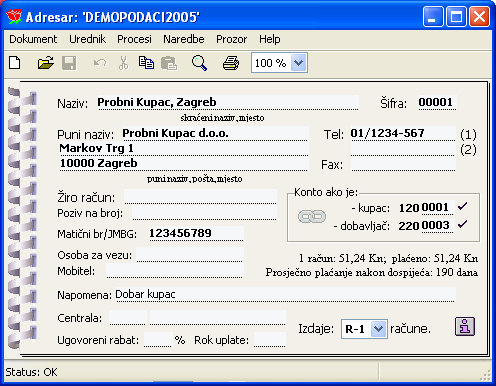Expand the Izdaje R-1 dropdown
Image resolution: width=496 pixels, height=386 pixels.
[378, 329]
